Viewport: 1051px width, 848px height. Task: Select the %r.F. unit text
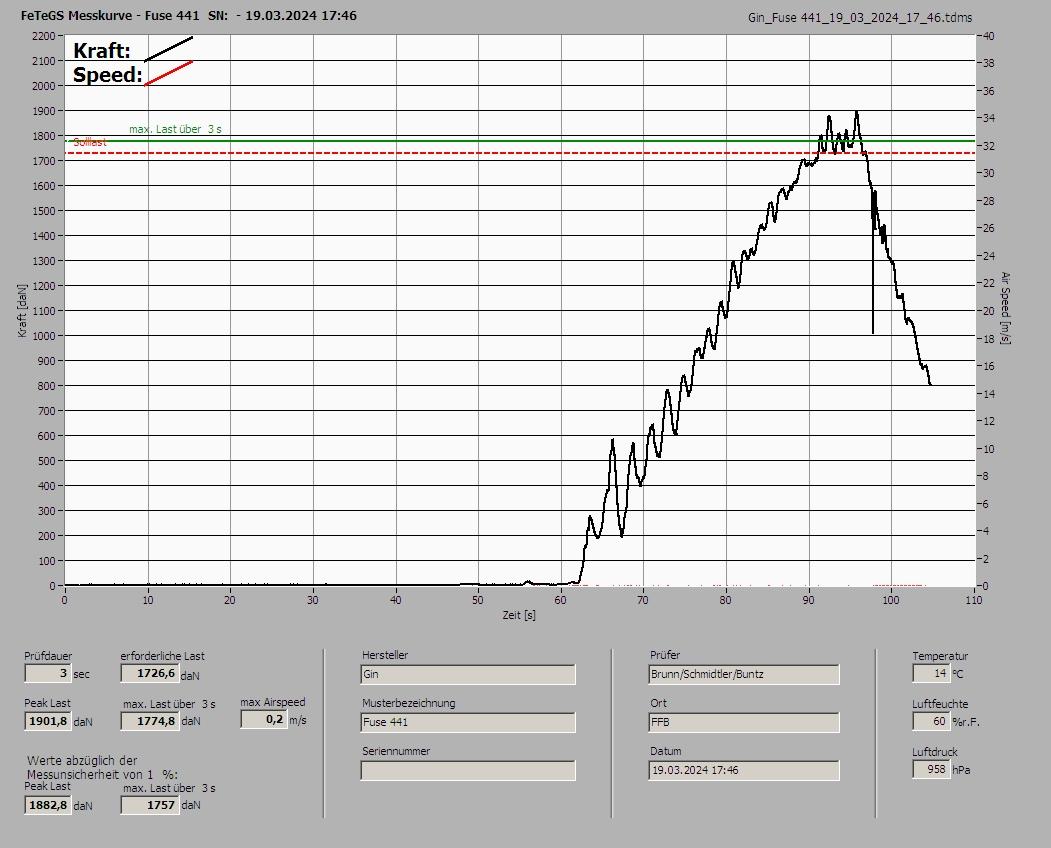(x=965, y=722)
